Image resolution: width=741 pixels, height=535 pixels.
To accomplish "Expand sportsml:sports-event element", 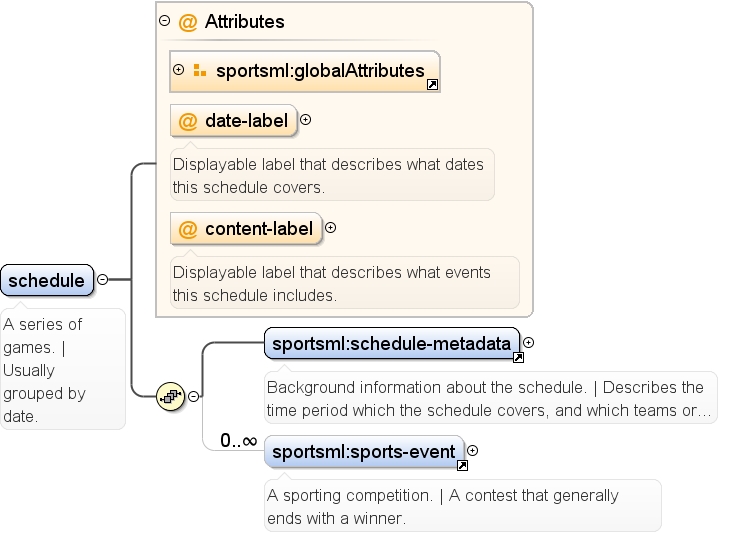I will pos(473,451).
